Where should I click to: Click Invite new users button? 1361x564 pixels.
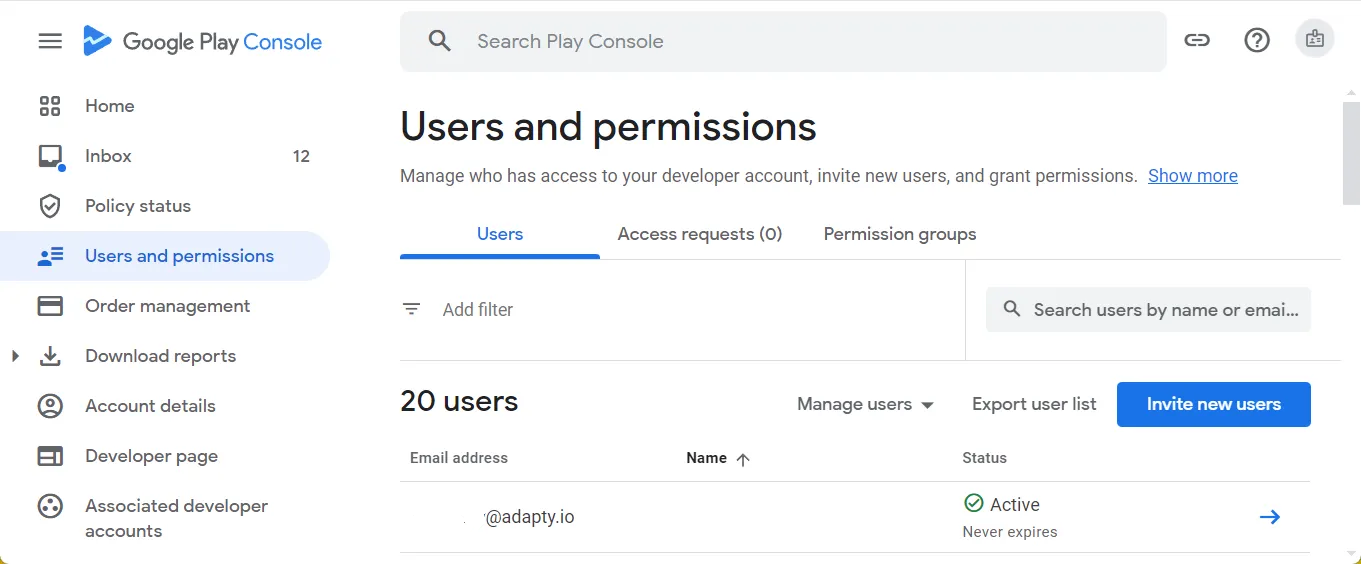[x=1213, y=404]
